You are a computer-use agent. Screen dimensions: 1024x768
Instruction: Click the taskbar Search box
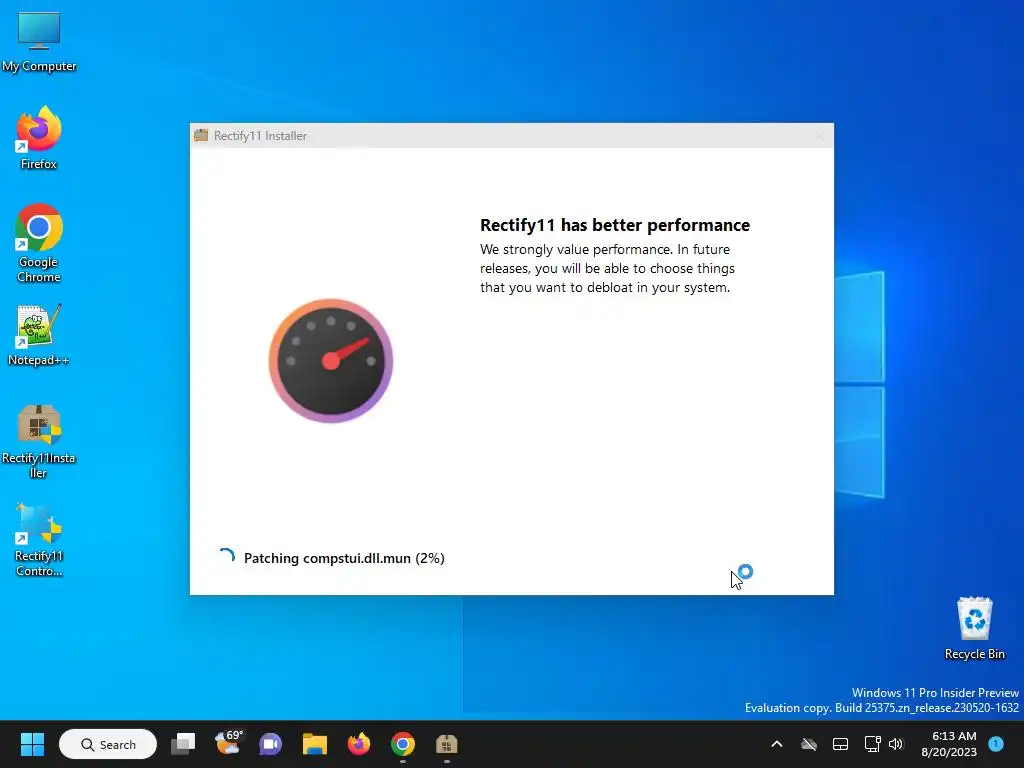pyautogui.click(x=108, y=744)
